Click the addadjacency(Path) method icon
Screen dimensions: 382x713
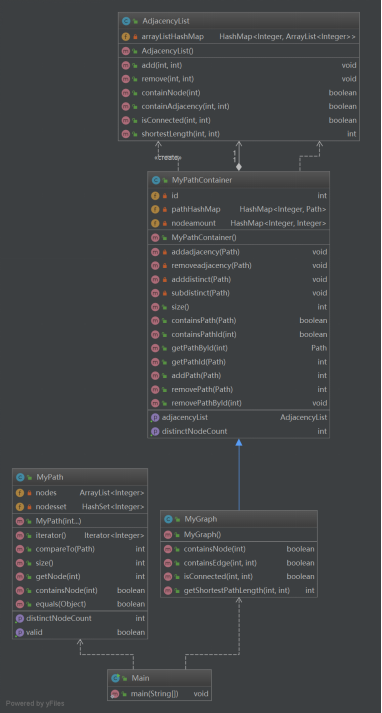tap(155, 251)
